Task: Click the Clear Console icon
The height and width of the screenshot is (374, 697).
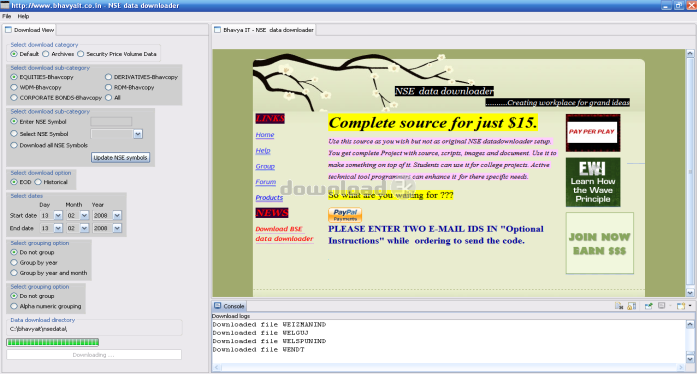Action: tap(619, 306)
